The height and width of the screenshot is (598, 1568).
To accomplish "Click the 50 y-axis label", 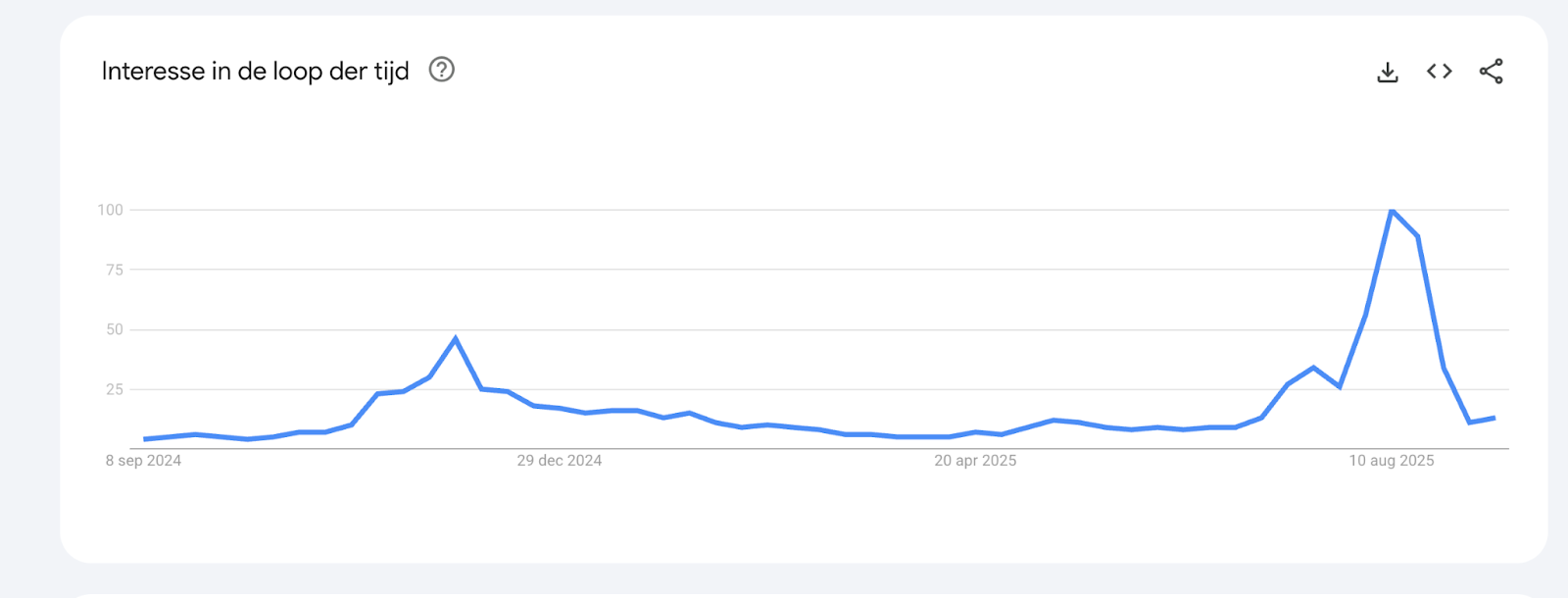I will (x=115, y=329).
